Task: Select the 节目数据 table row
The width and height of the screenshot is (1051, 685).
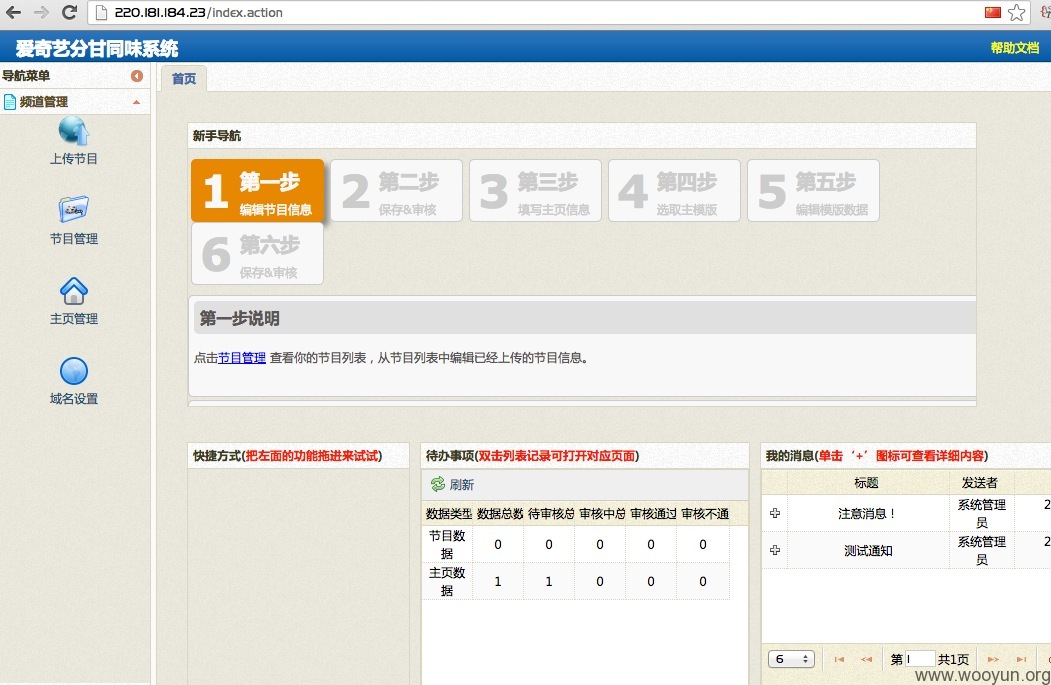Action: tap(576, 544)
